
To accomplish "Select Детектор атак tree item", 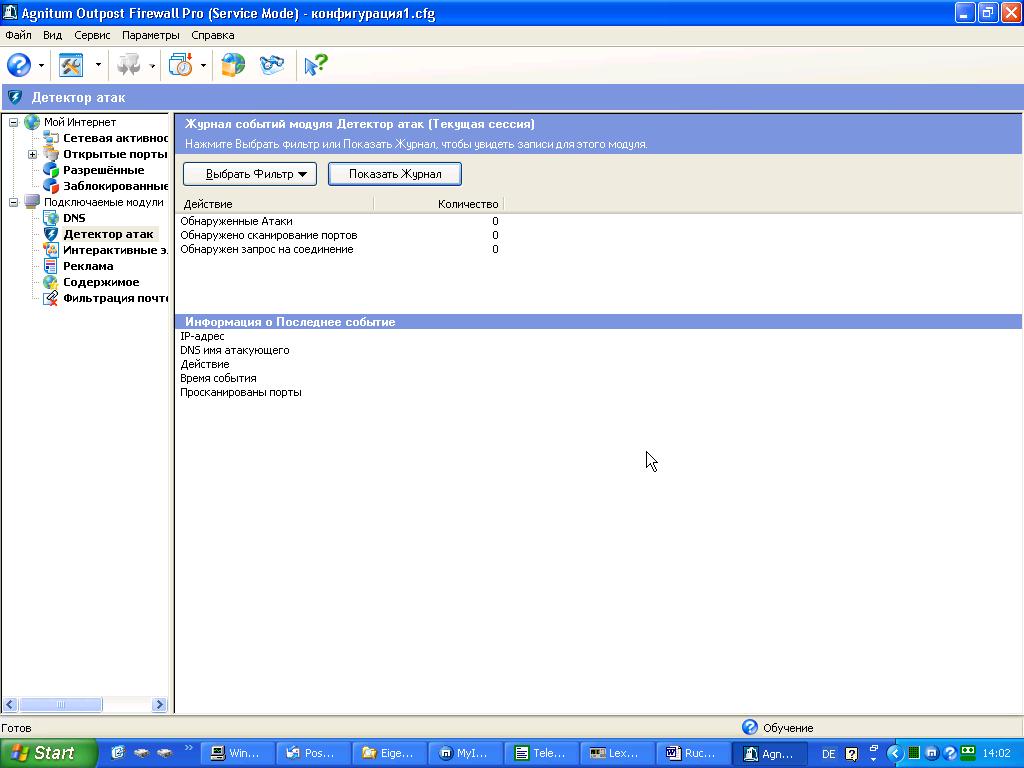I will pos(108,234).
